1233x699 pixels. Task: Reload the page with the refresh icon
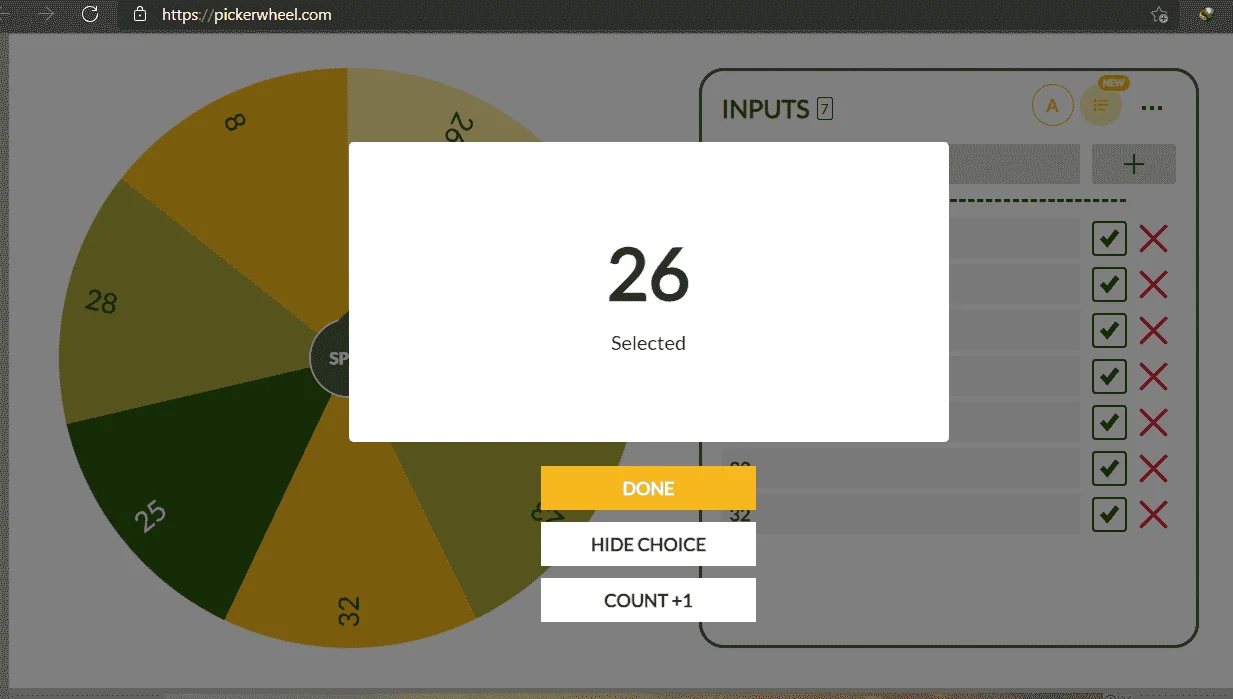90,14
